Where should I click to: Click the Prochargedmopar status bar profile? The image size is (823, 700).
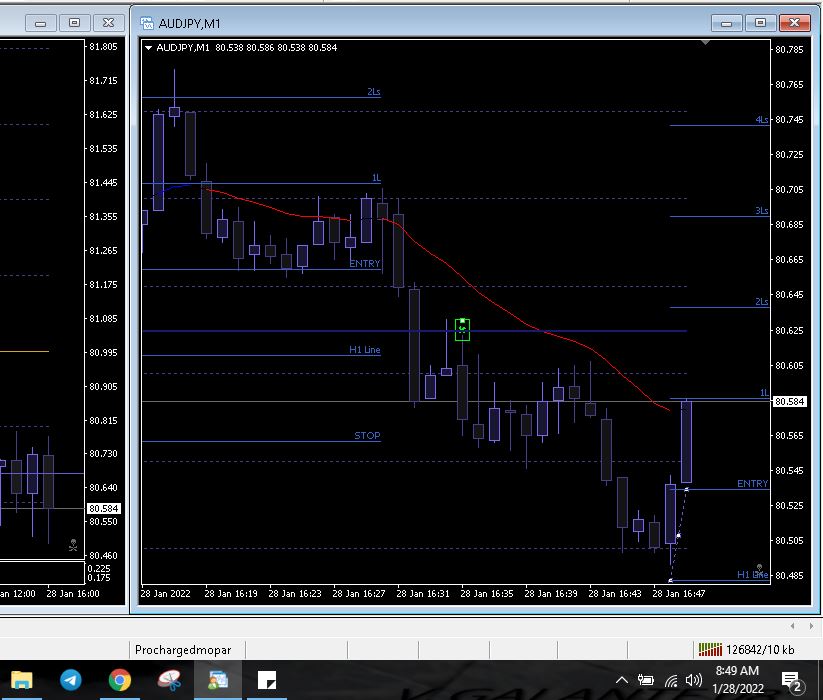(183, 650)
